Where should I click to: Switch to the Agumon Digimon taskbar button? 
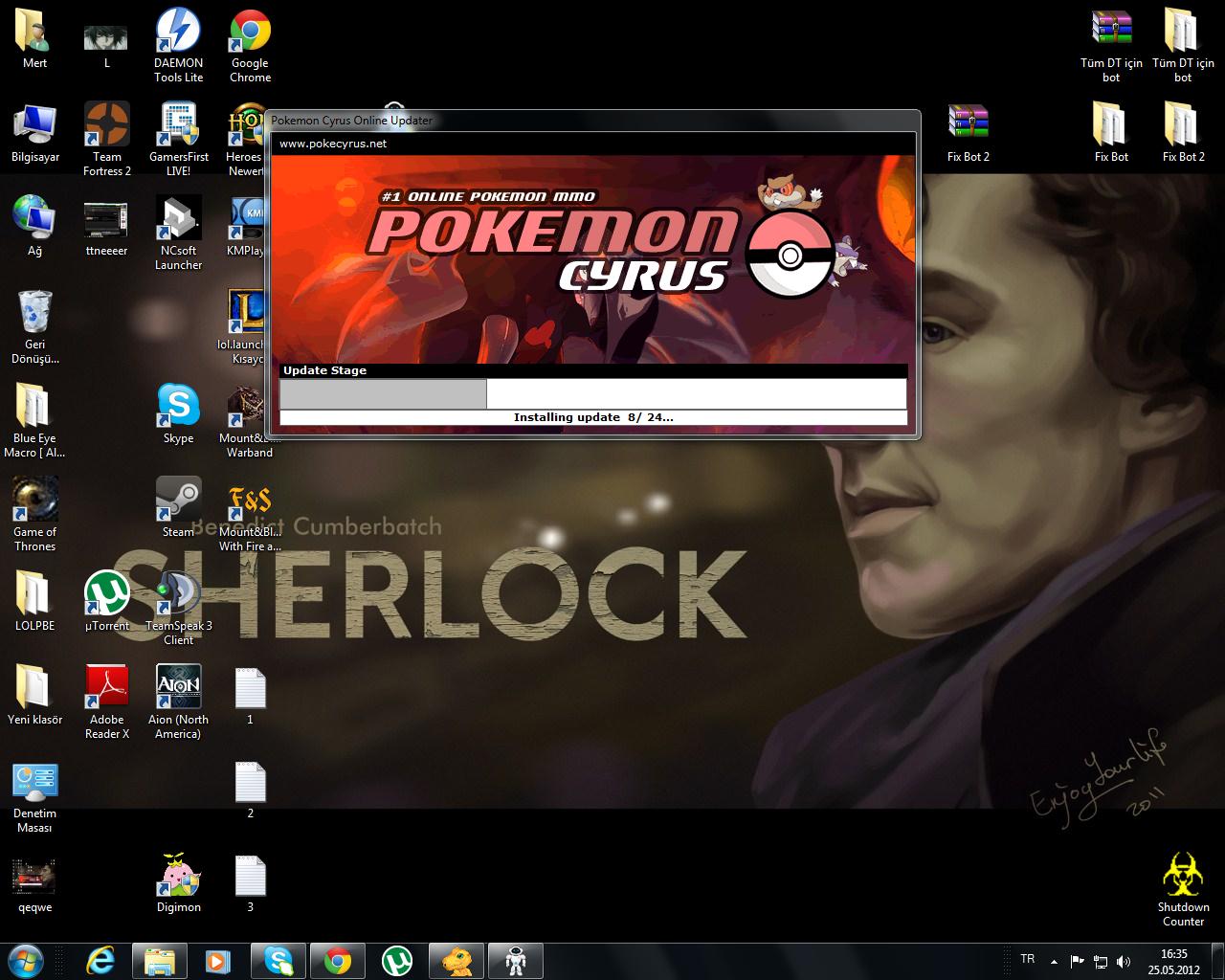coord(457,960)
